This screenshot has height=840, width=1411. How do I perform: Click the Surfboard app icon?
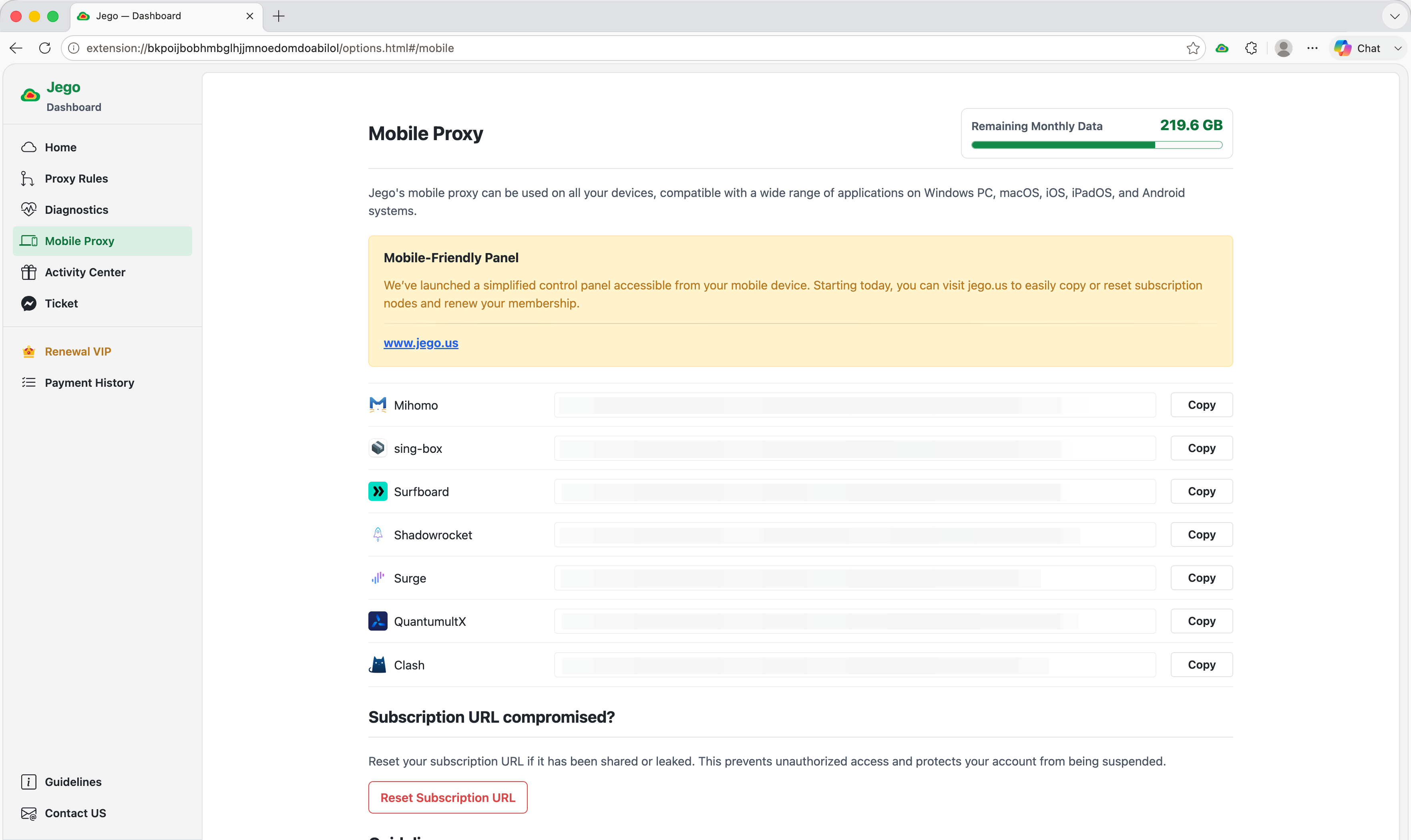378,491
